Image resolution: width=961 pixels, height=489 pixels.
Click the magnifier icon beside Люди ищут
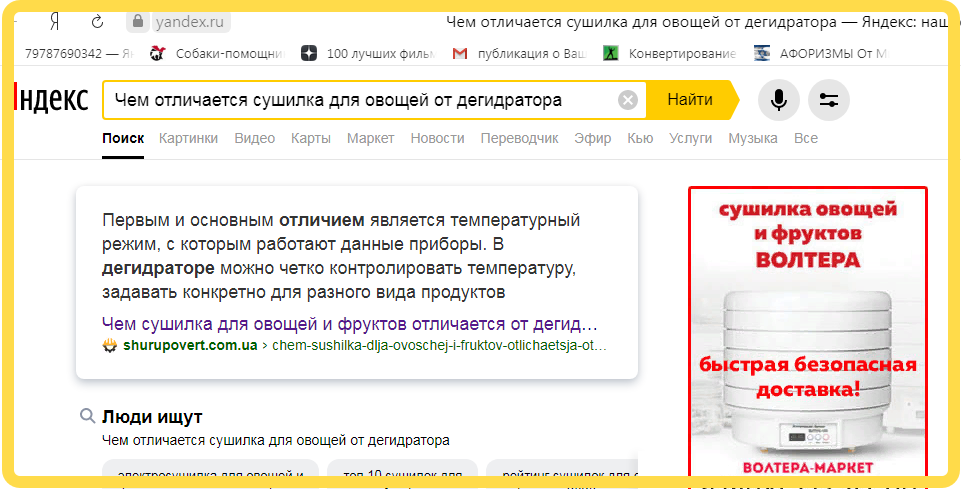click(88, 417)
